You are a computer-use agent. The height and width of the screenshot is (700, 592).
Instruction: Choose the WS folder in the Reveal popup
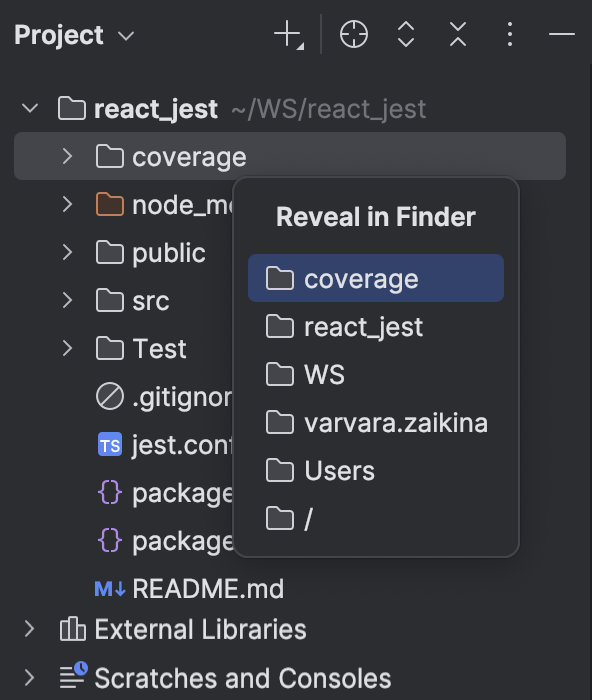click(x=376, y=374)
